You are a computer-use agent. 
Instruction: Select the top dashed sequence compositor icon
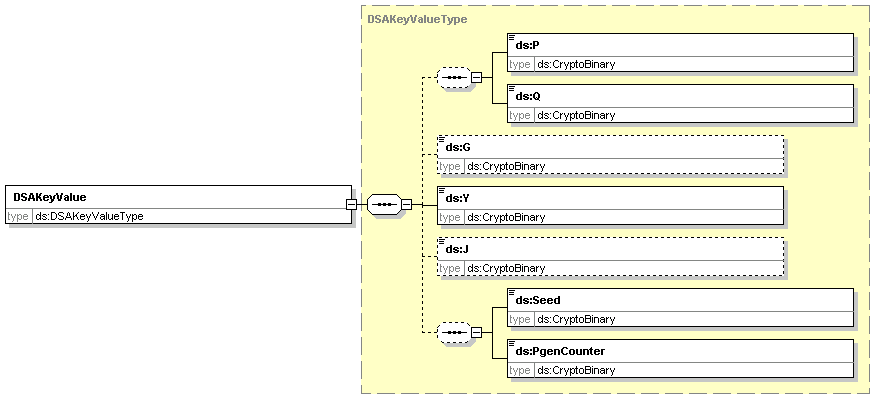(454, 78)
